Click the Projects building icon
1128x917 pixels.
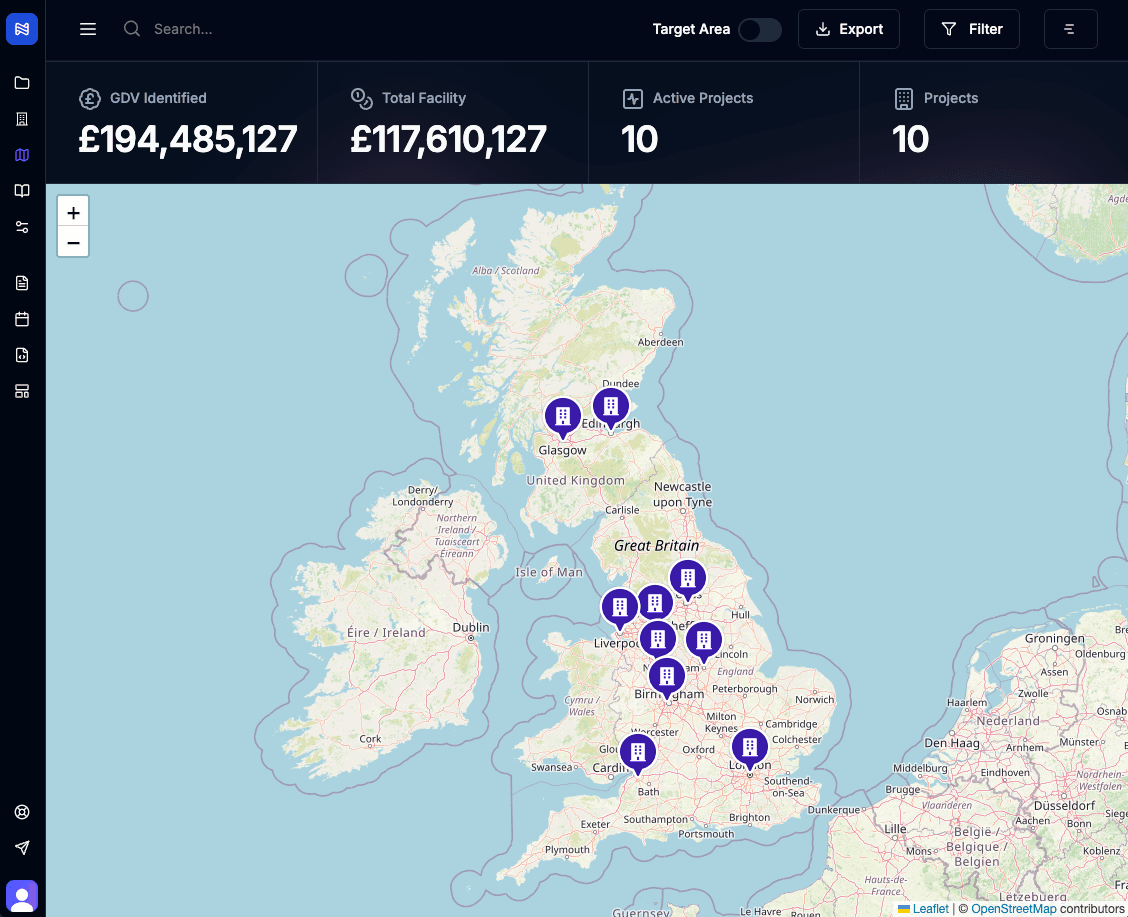(x=904, y=99)
